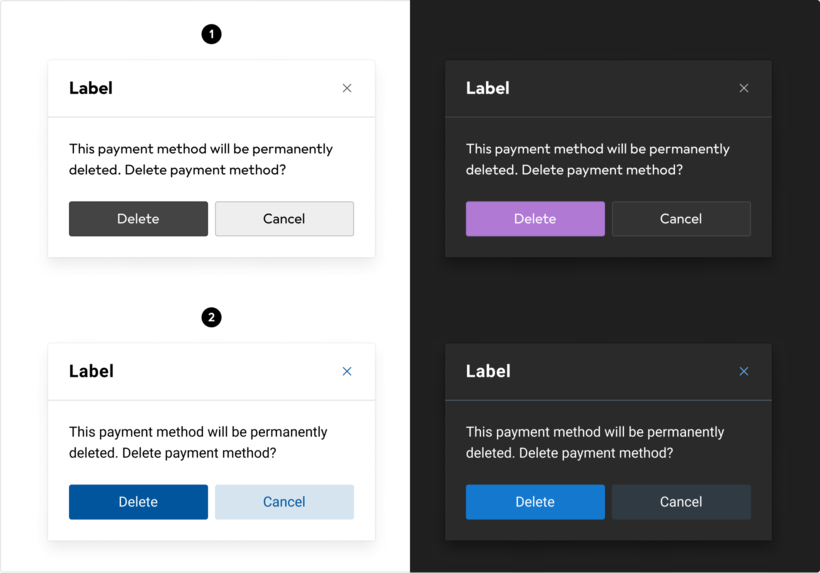
Task: Click blue X icon in bottom light dialog
Action: click(x=347, y=371)
